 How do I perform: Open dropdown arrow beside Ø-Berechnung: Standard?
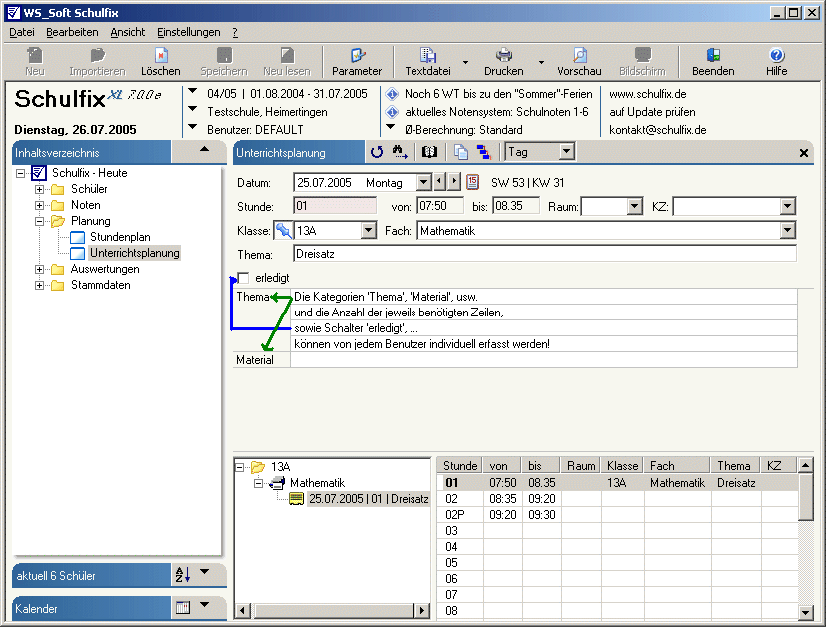point(391,127)
